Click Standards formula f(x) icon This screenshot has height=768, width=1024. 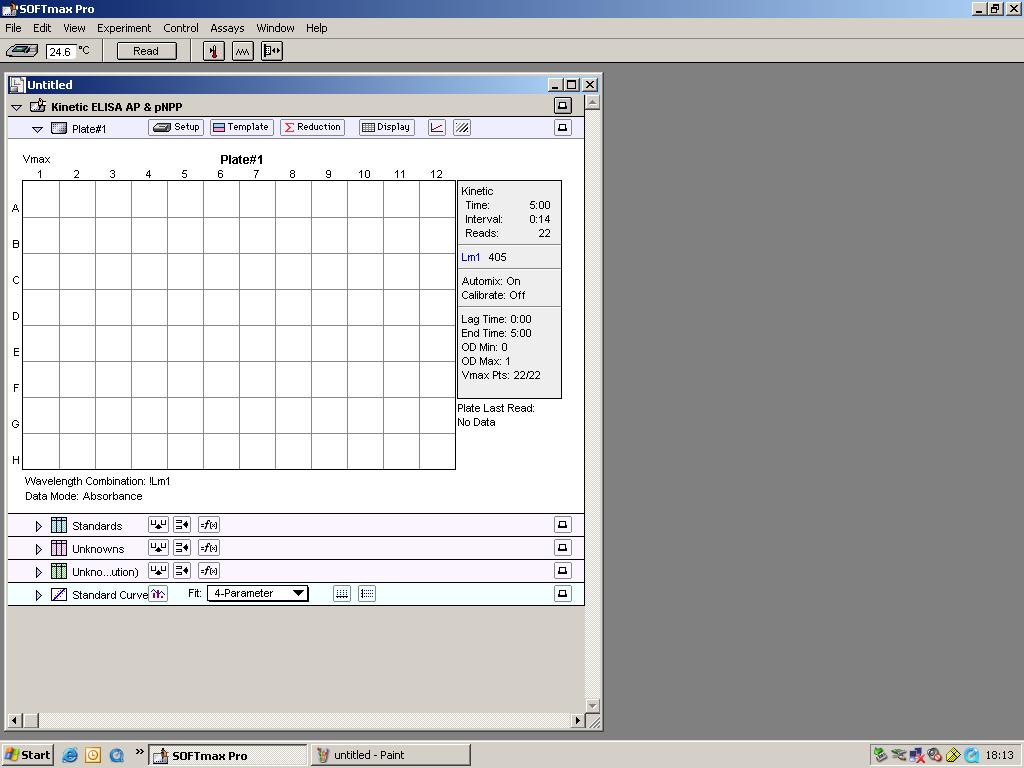click(209, 524)
